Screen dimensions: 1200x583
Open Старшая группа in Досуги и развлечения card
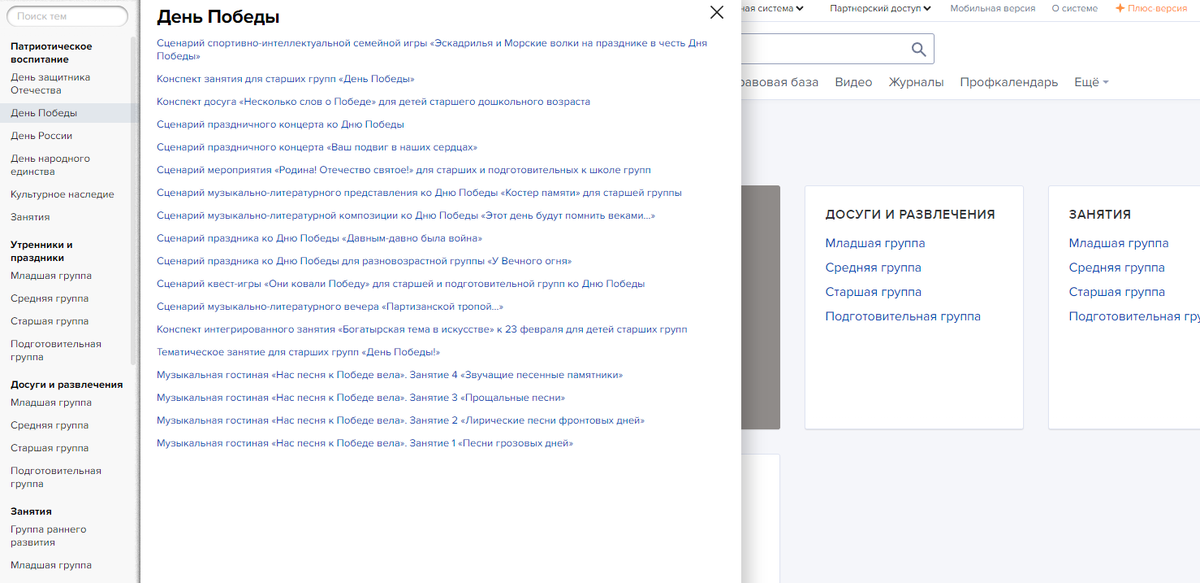pyautogui.click(x=873, y=292)
